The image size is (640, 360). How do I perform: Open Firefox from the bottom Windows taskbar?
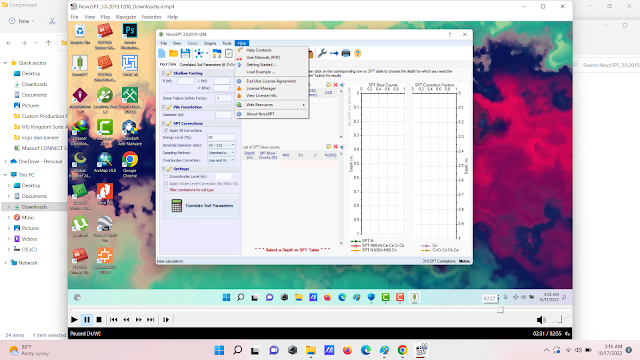[x=347, y=350]
